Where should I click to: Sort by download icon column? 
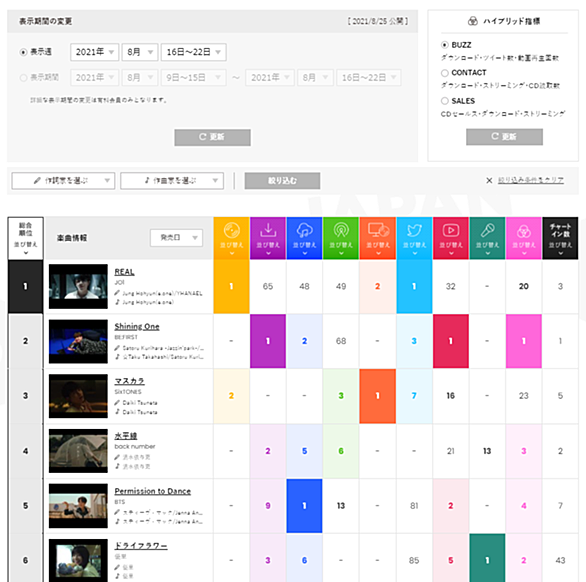[x=268, y=238]
